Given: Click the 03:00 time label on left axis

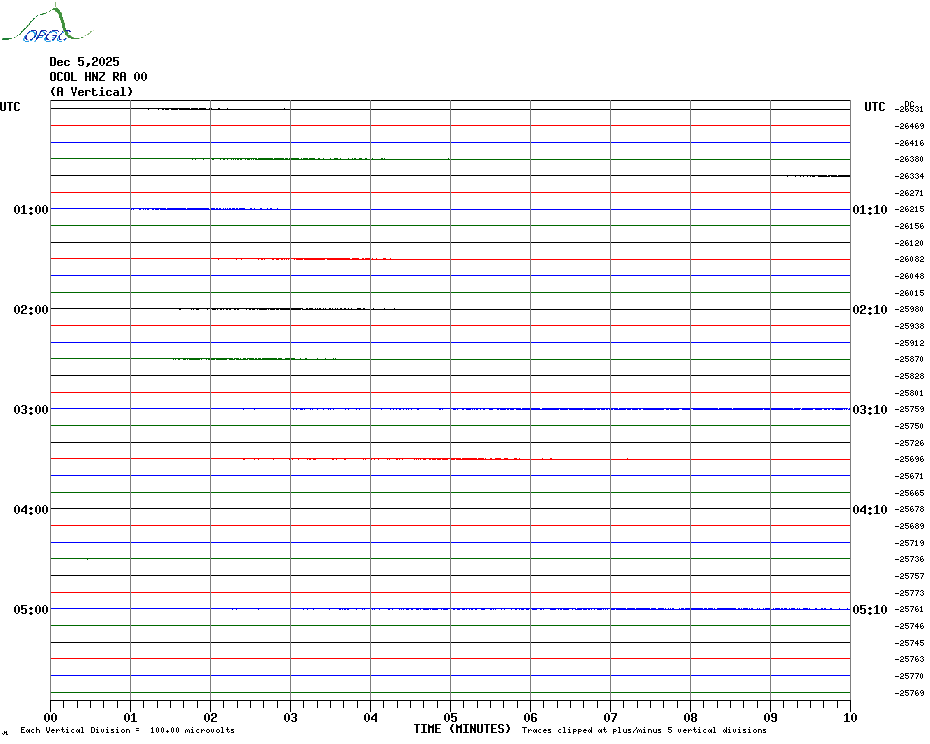Looking at the screenshot, I should tap(31, 410).
